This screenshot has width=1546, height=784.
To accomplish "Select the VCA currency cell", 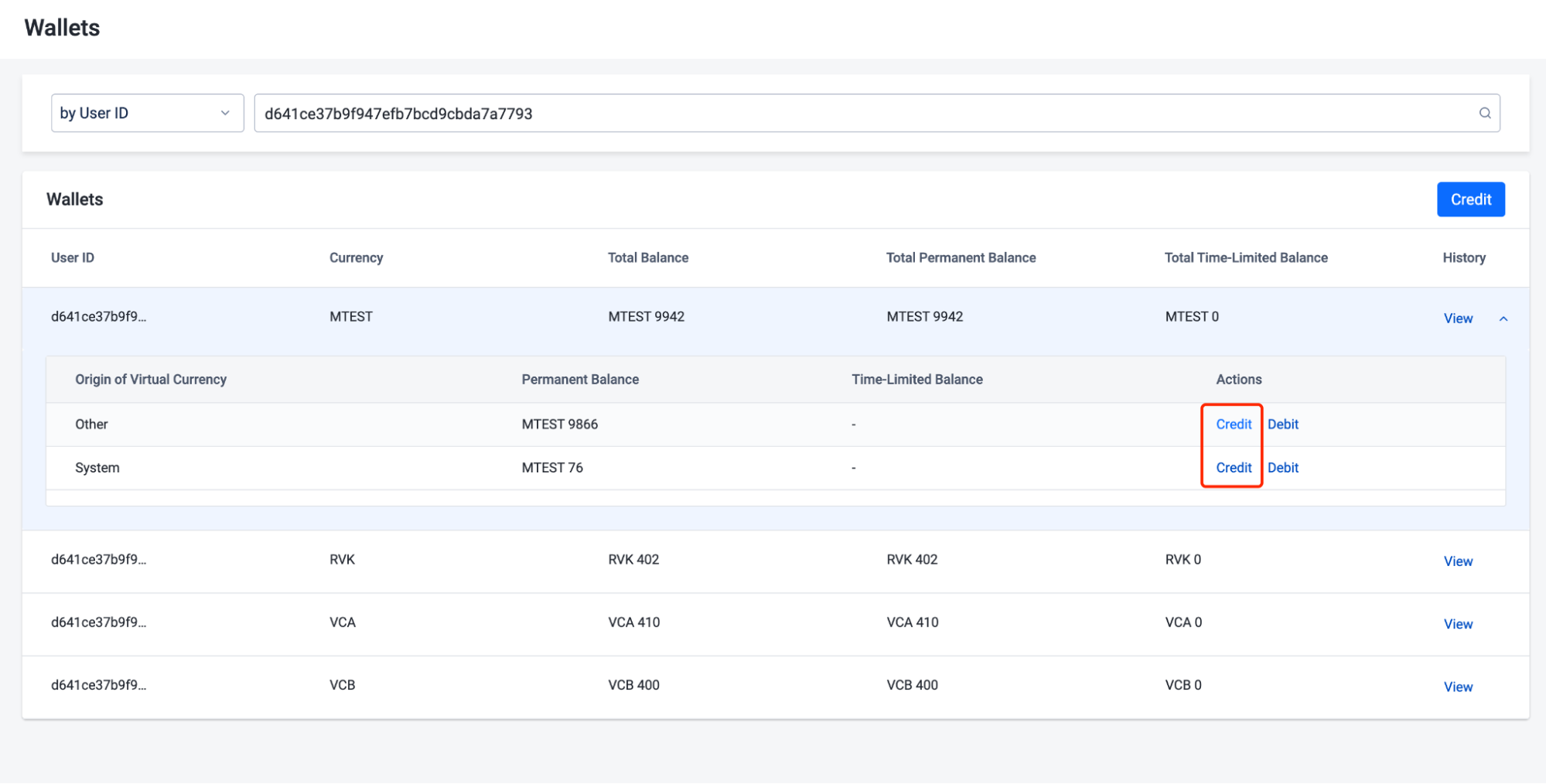I will click(x=342, y=622).
